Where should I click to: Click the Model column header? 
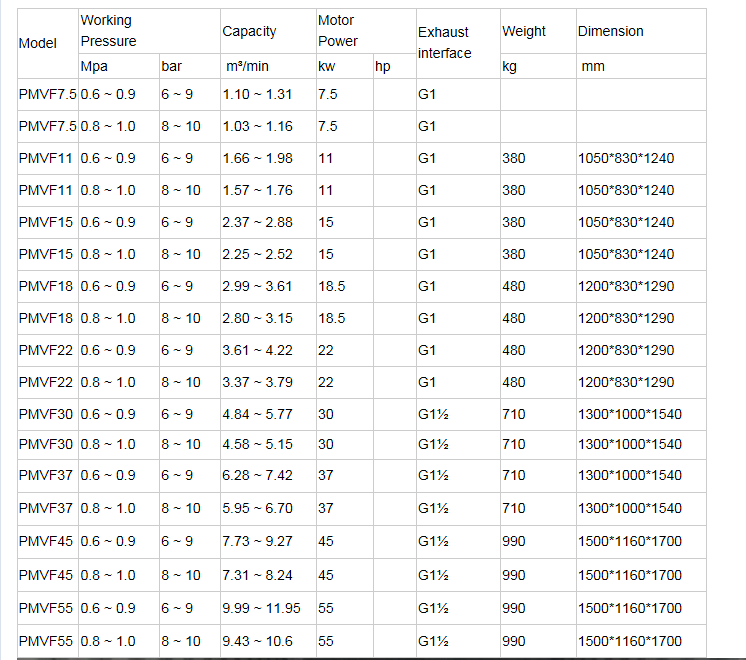[38, 44]
